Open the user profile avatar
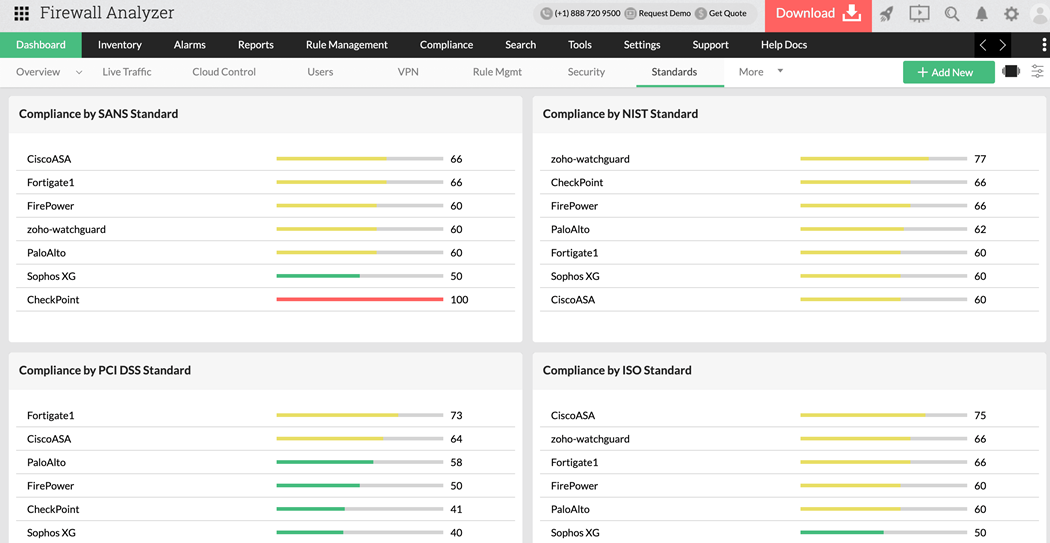This screenshot has height=543, width=1050. (x=1041, y=15)
